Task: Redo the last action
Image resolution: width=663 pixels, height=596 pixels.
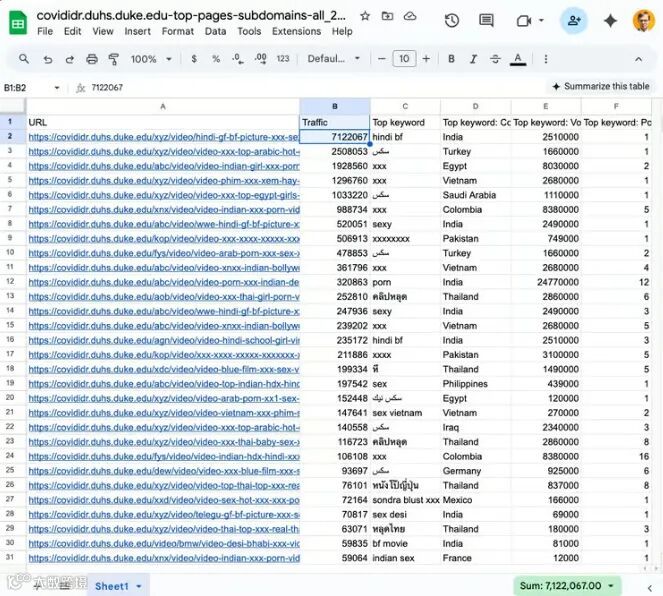Action: [x=70, y=59]
